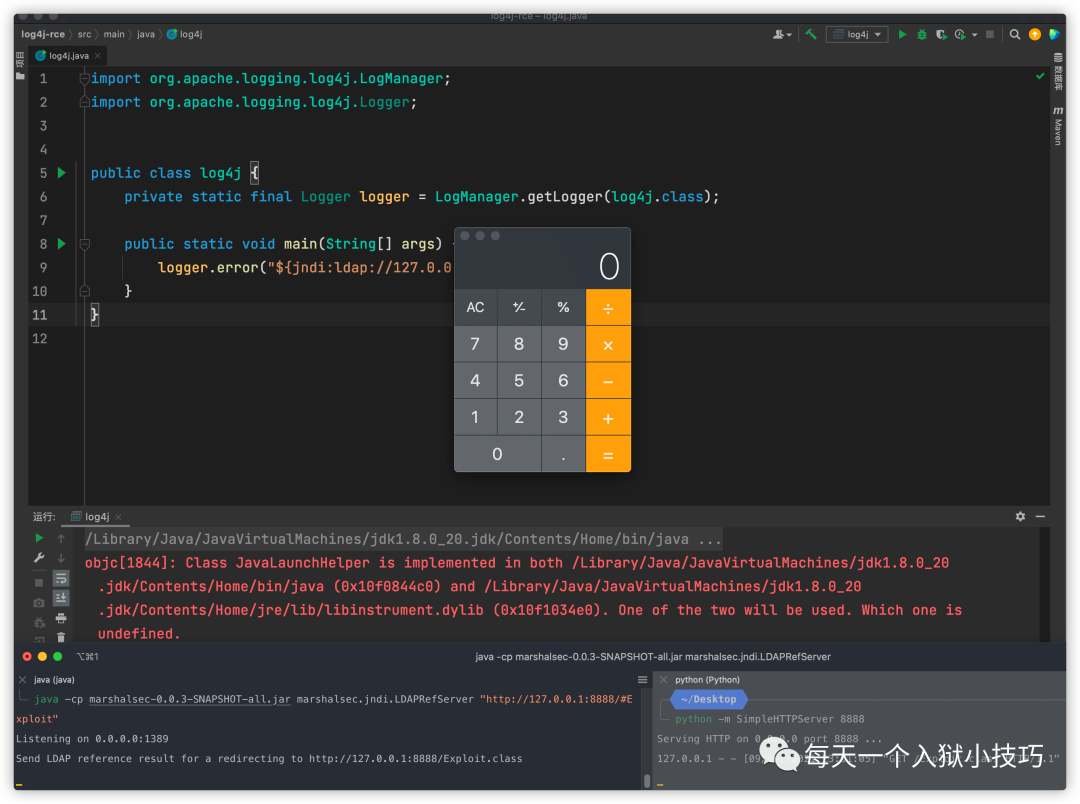The image size is (1080, 804).
Task: Click the Run console vertical scrollbar
Action: (x=1044, y=585)
